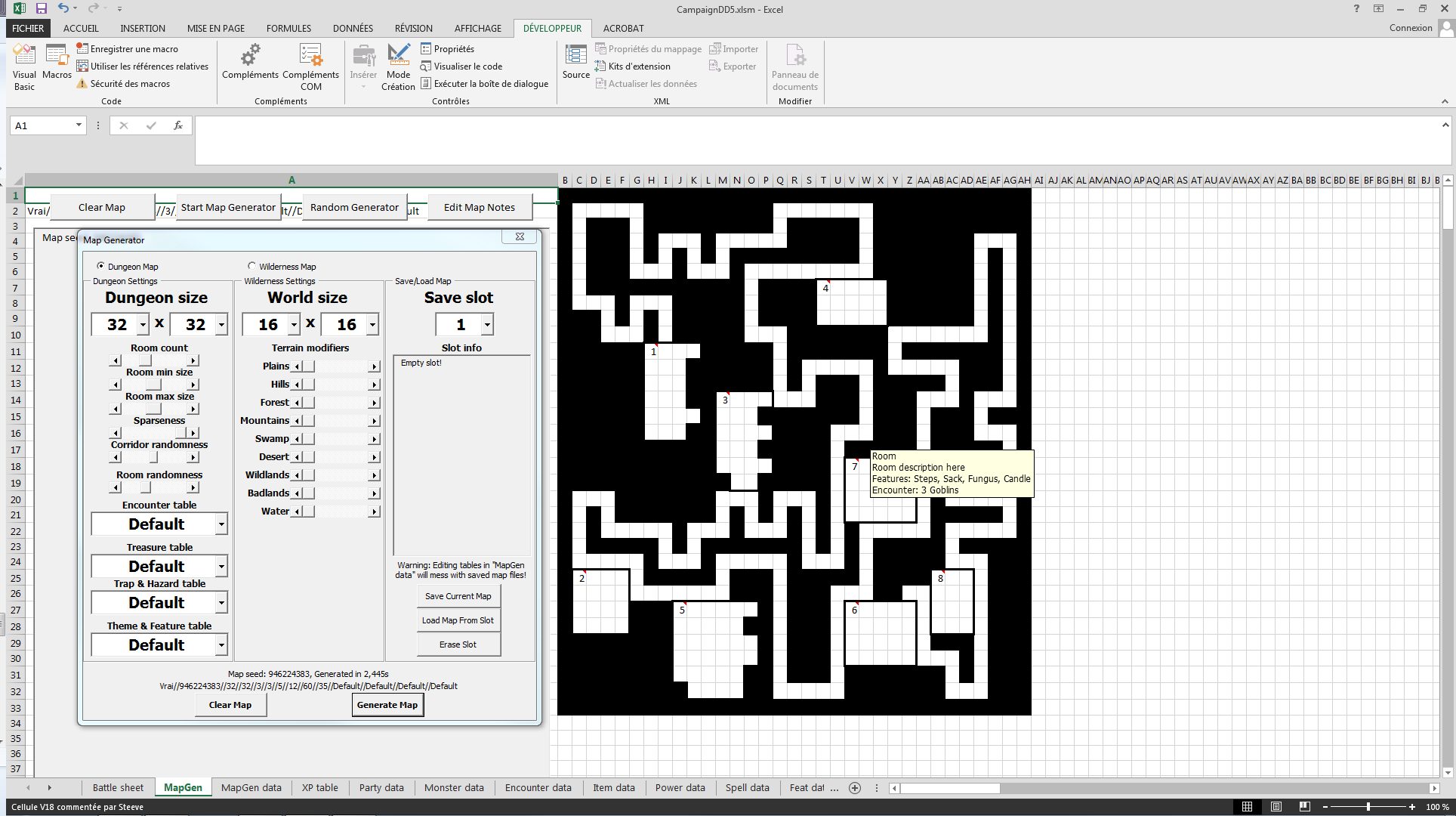Open Compléments COM dialog
1456x816 pixels.
[x=310, y=66]
